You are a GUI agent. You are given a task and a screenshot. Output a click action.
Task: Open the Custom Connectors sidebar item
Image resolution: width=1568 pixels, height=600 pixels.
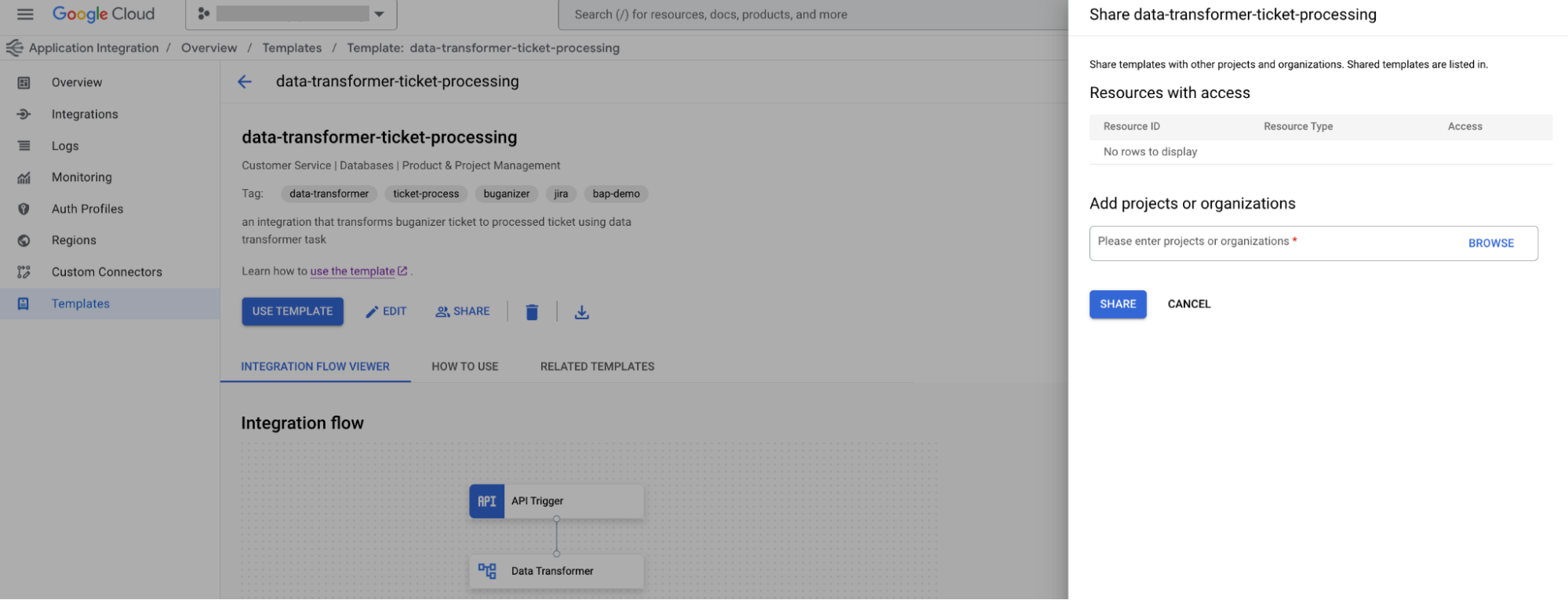coord(107,272)
